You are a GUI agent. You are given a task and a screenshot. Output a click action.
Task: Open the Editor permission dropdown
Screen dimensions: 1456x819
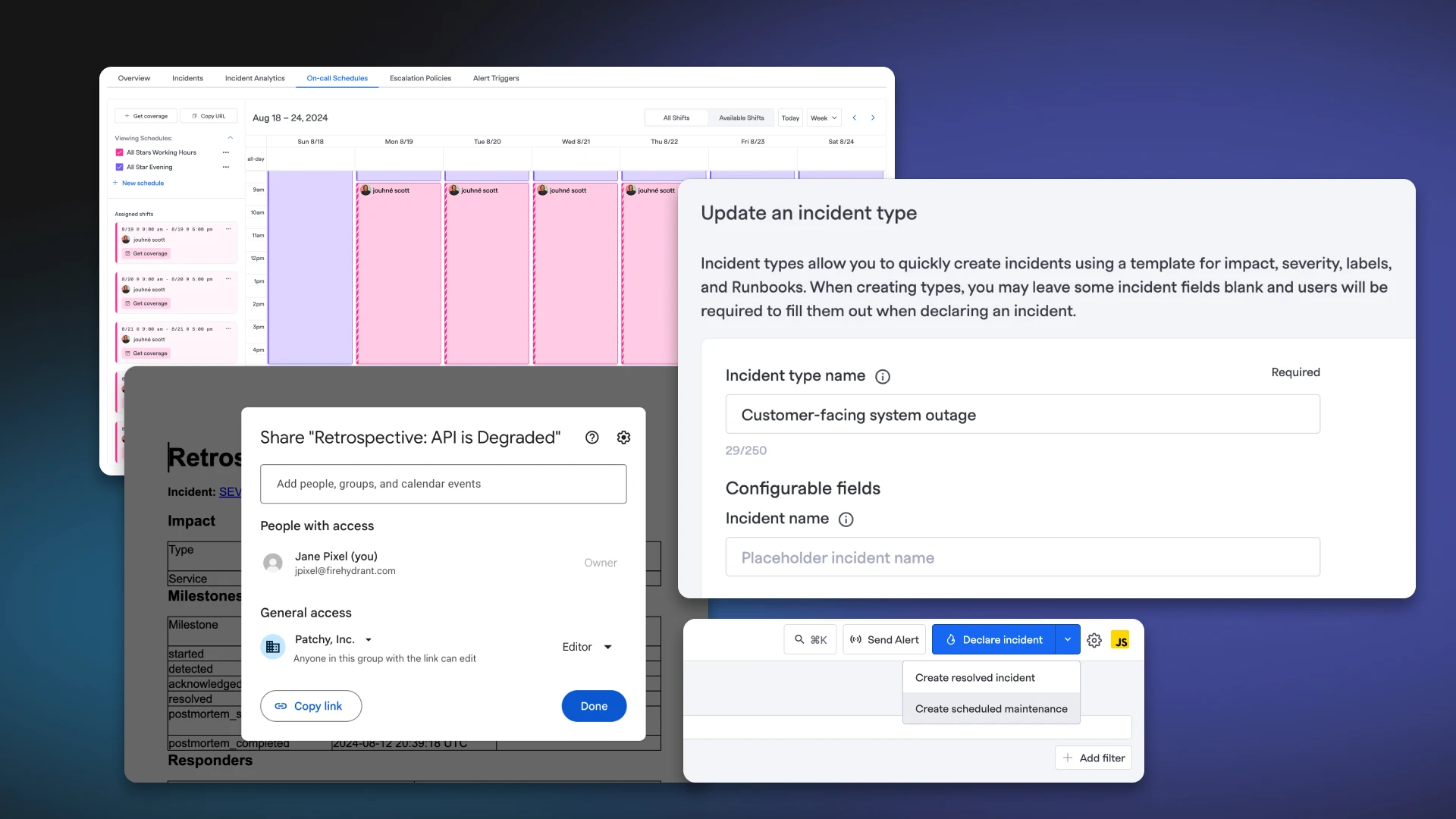point(587,647)
